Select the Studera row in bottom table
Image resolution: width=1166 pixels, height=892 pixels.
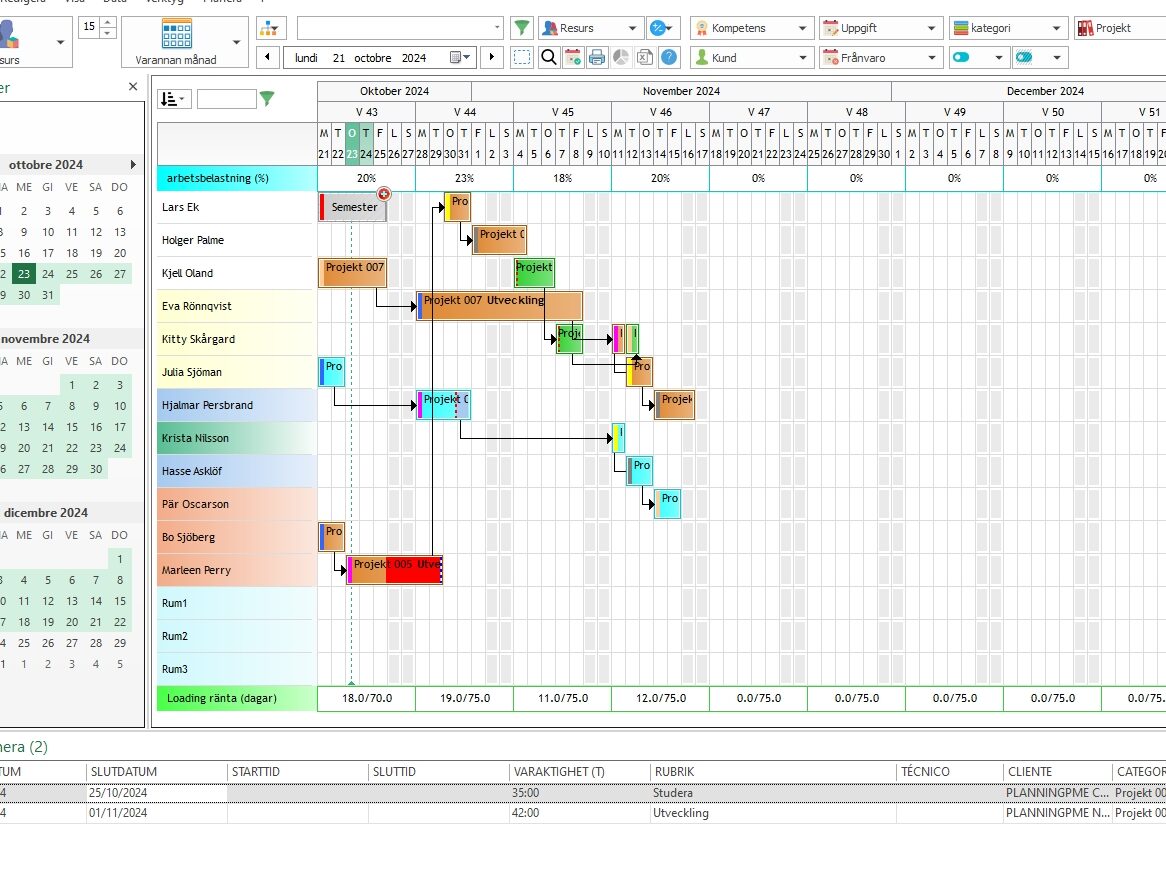(583, 793)
